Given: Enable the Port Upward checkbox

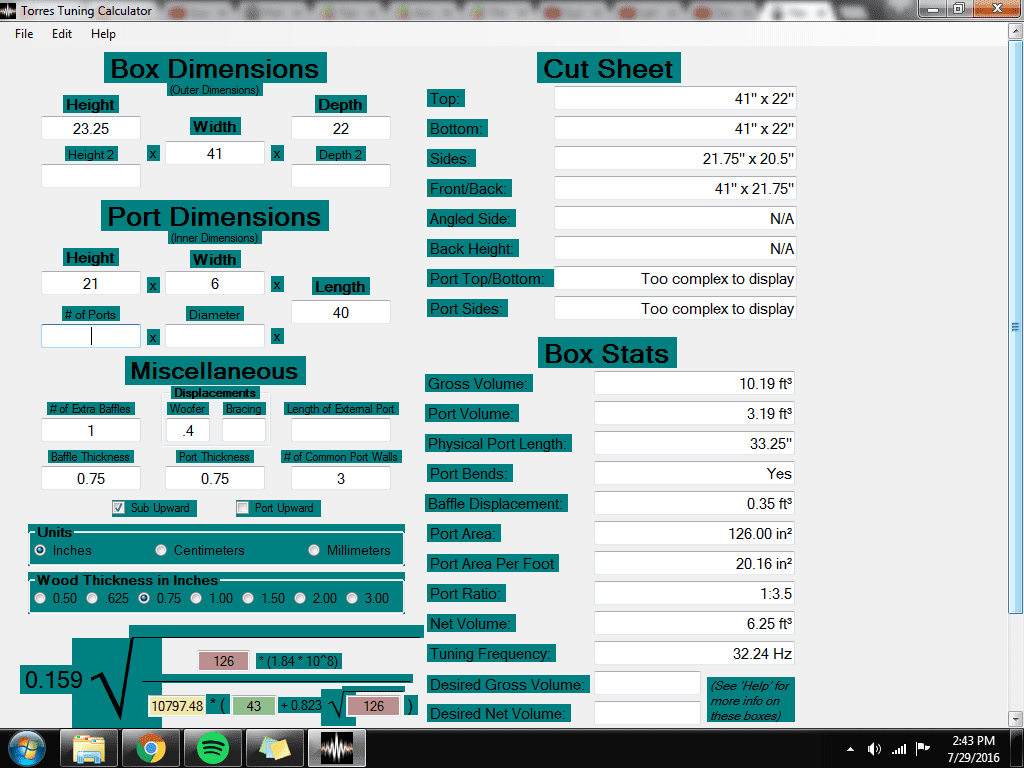Looking at the screenshot, I should click(x=242, y=508).
